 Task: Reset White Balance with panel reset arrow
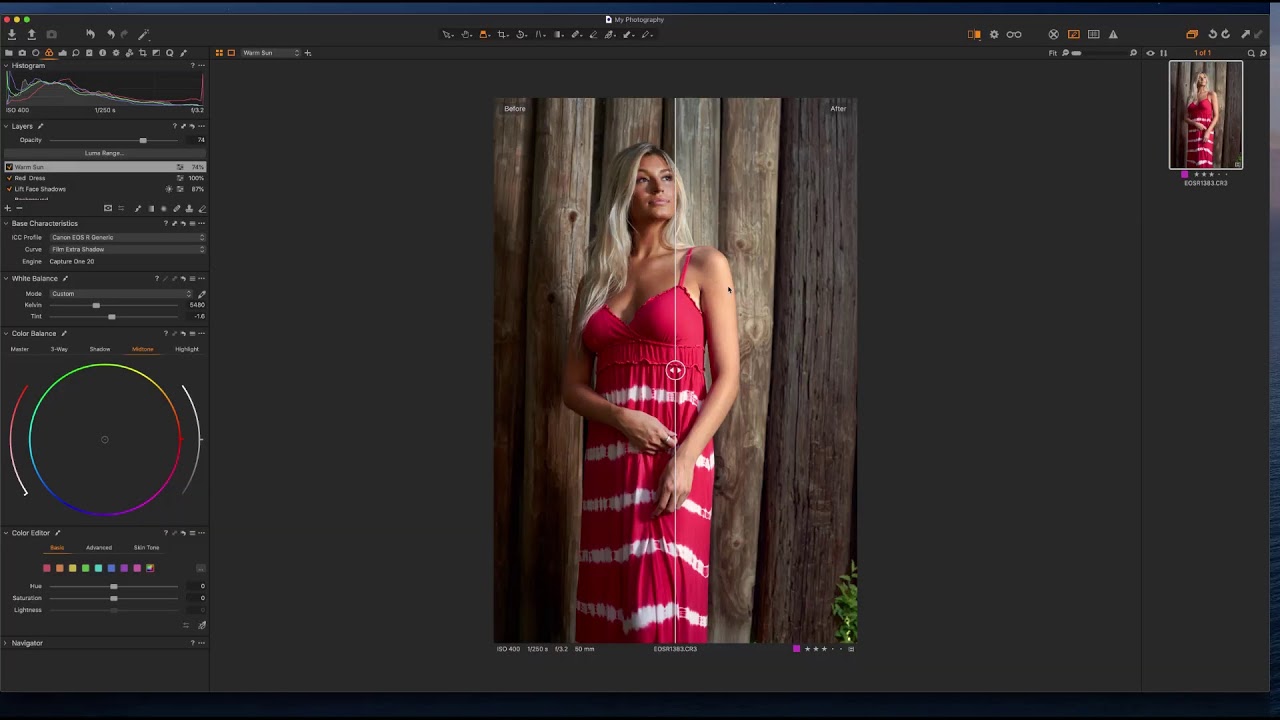pyautogui.click(x=183, y=278)
